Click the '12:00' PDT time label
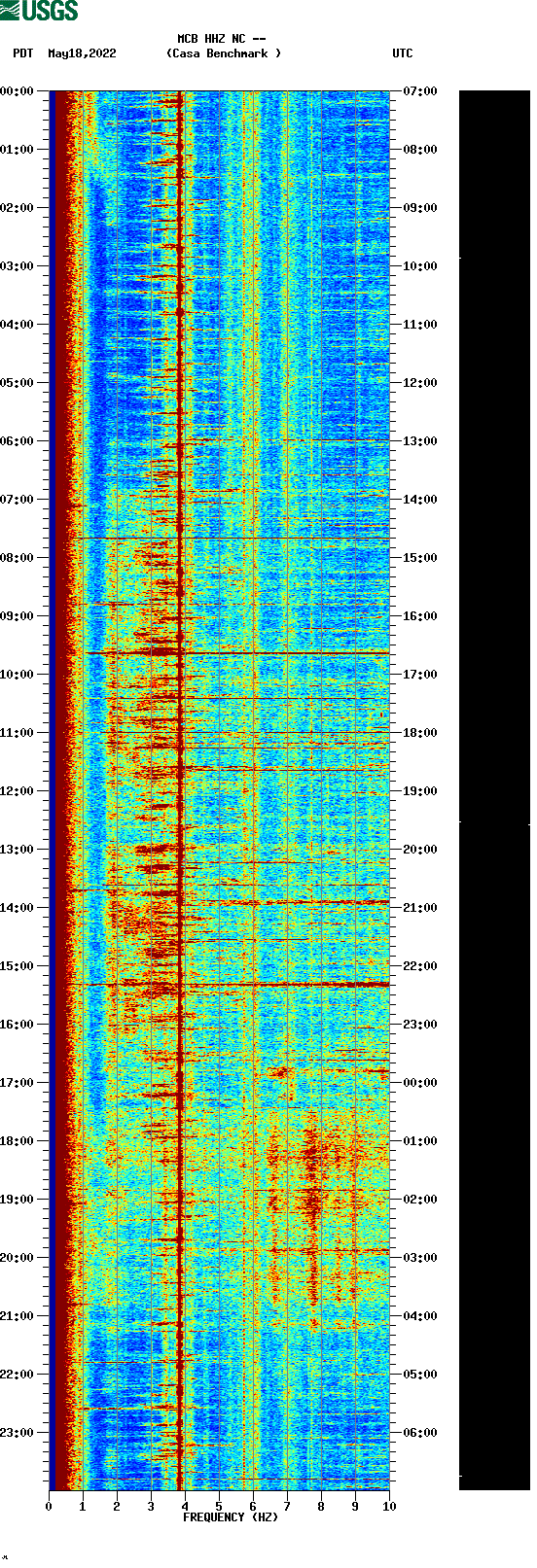The image size is (537, 1568). (x=17, y=791)
